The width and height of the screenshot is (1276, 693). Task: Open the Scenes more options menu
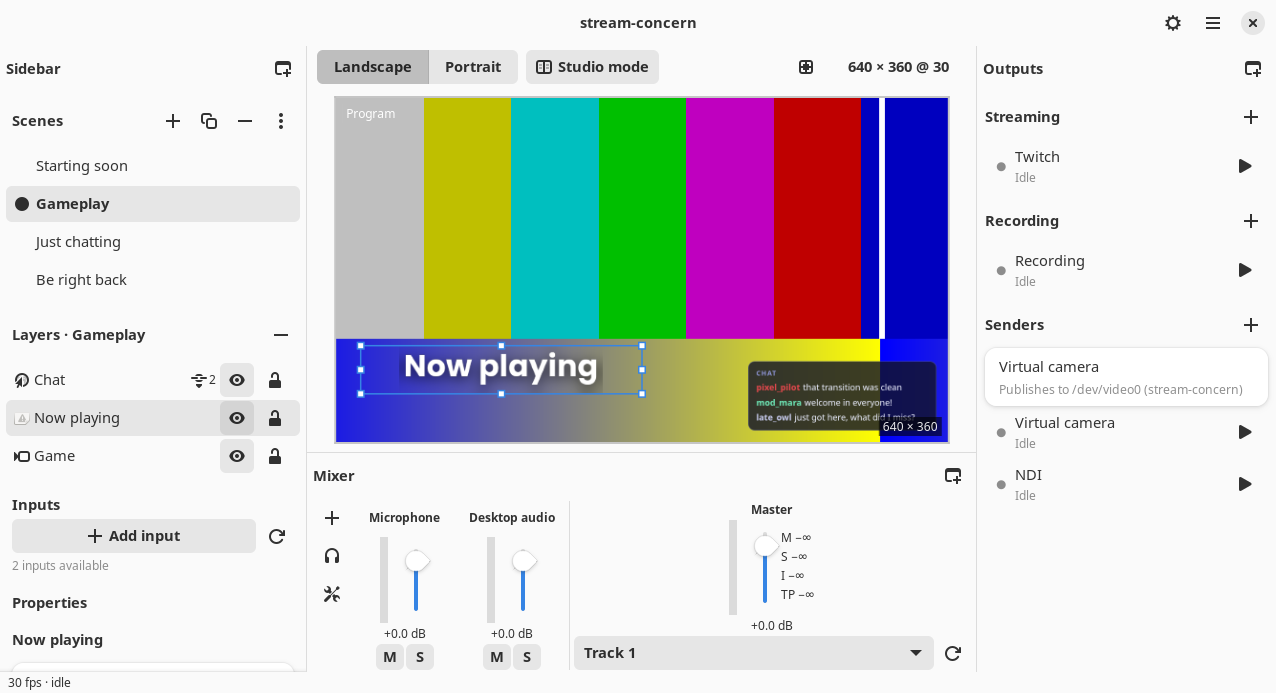pyautogui.click(x=281, y=121)
